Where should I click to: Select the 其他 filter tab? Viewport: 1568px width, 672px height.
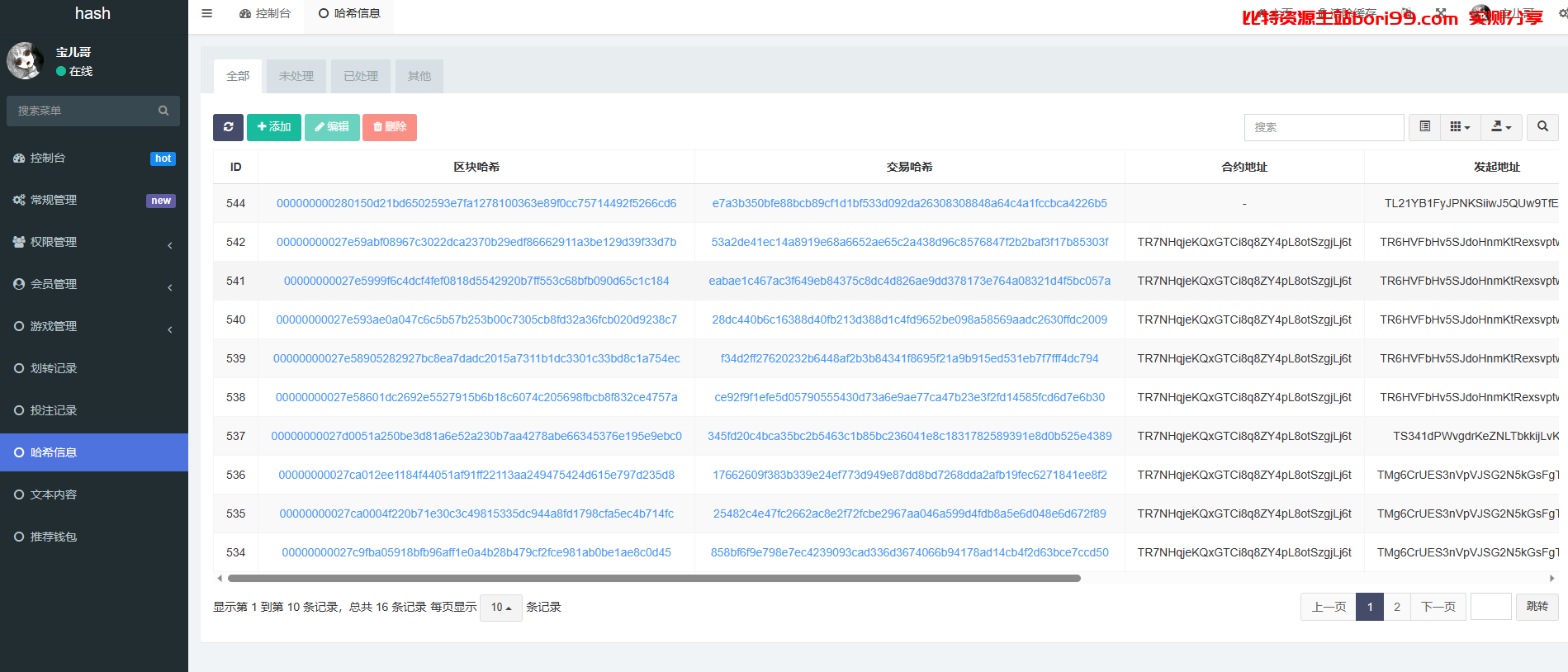click(x=419, y=76)
